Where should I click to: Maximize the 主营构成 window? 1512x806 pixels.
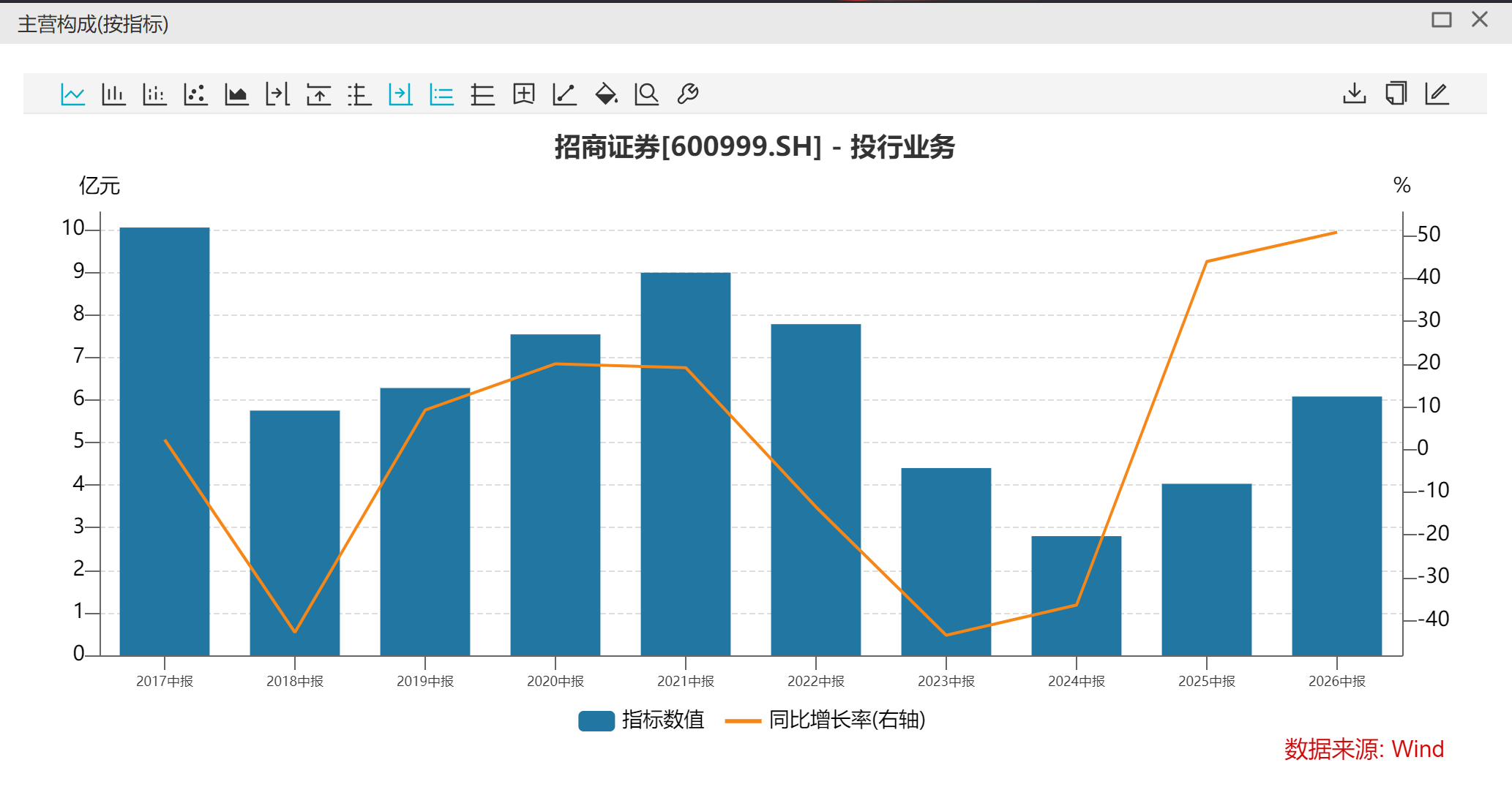[x=1442, y=20]
